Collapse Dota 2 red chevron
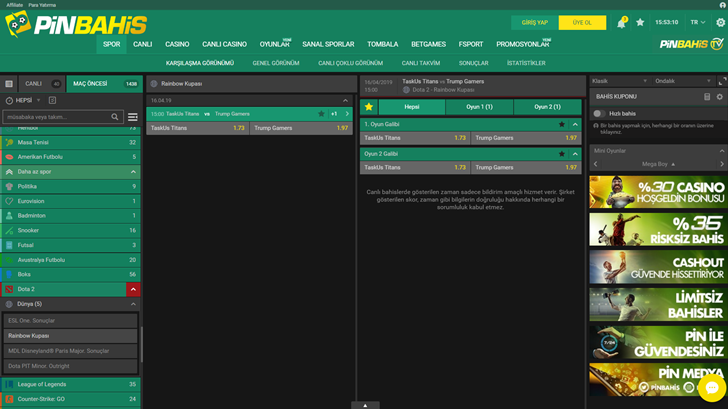The height and width of the screenshot is (409, 728). pyautogui.click(x=133, y=289)
